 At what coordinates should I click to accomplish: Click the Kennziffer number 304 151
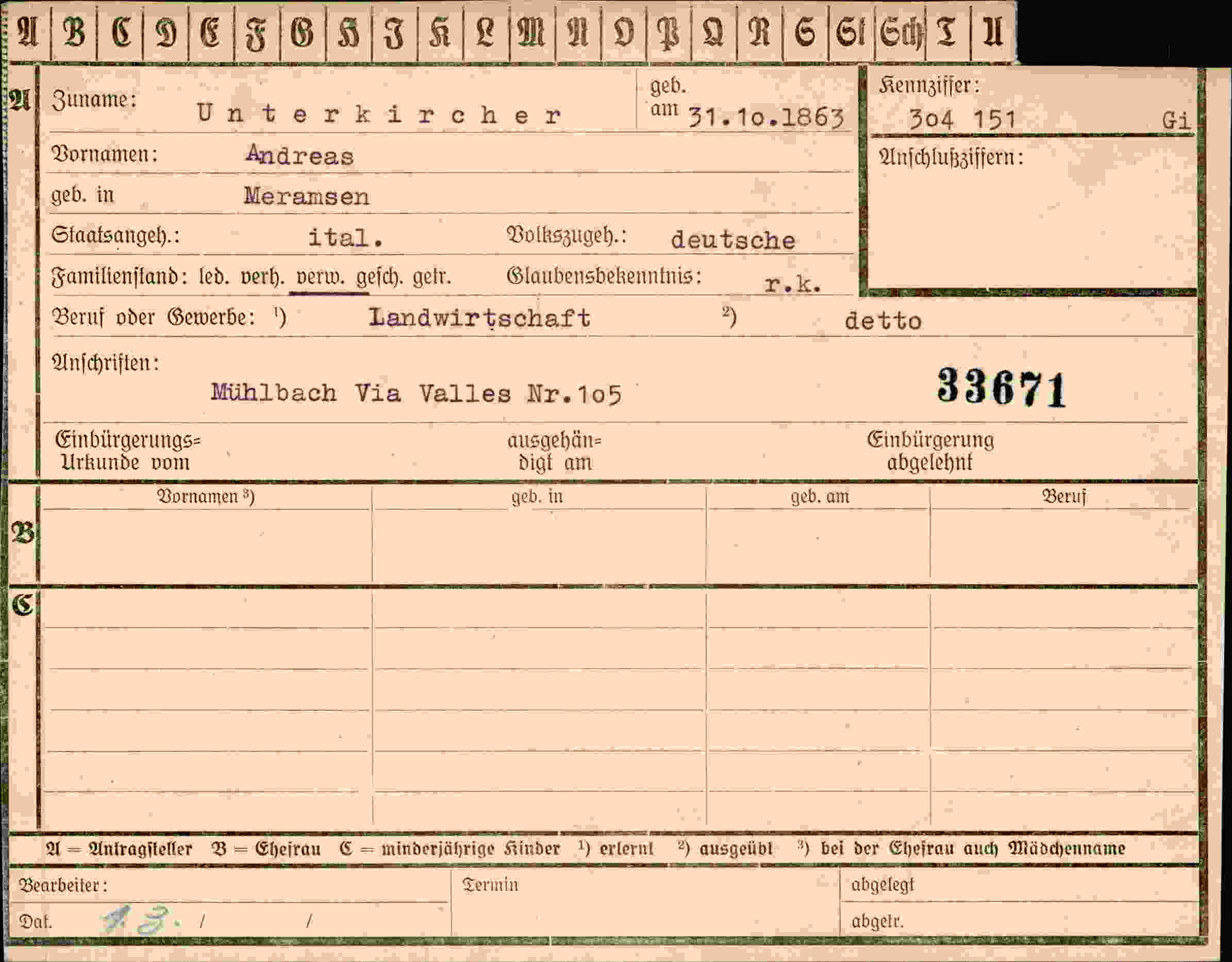pyautogui.click(x=962, y=119)
